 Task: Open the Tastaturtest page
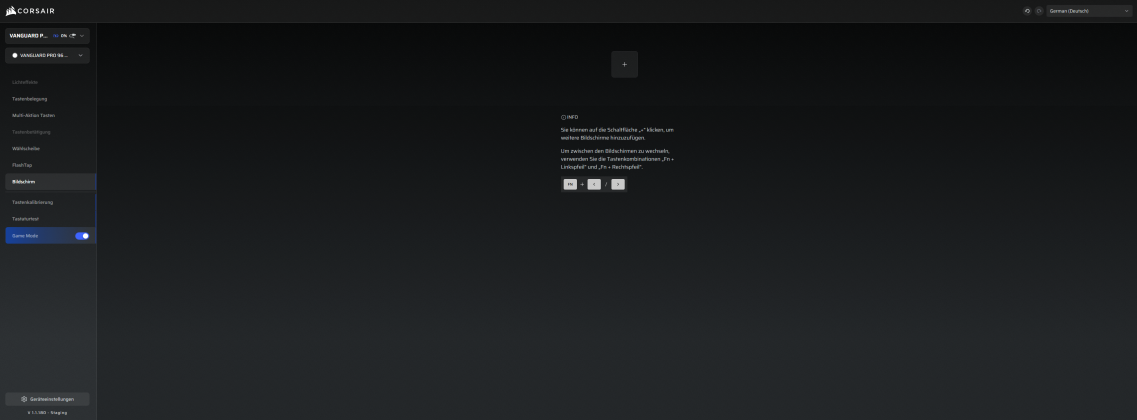(x=26, y=219)
